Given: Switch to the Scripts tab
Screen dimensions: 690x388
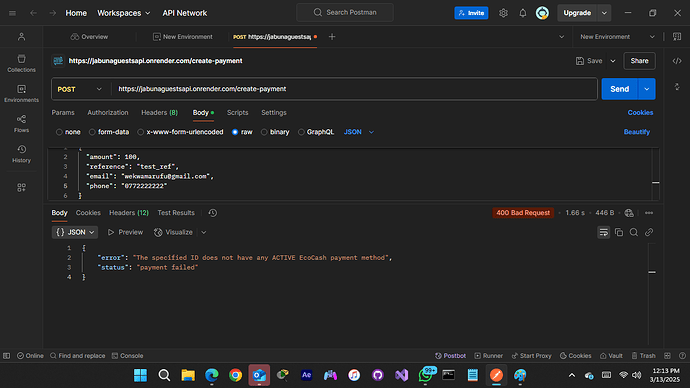Looking at the screenshot, I should tap(238, 113).
